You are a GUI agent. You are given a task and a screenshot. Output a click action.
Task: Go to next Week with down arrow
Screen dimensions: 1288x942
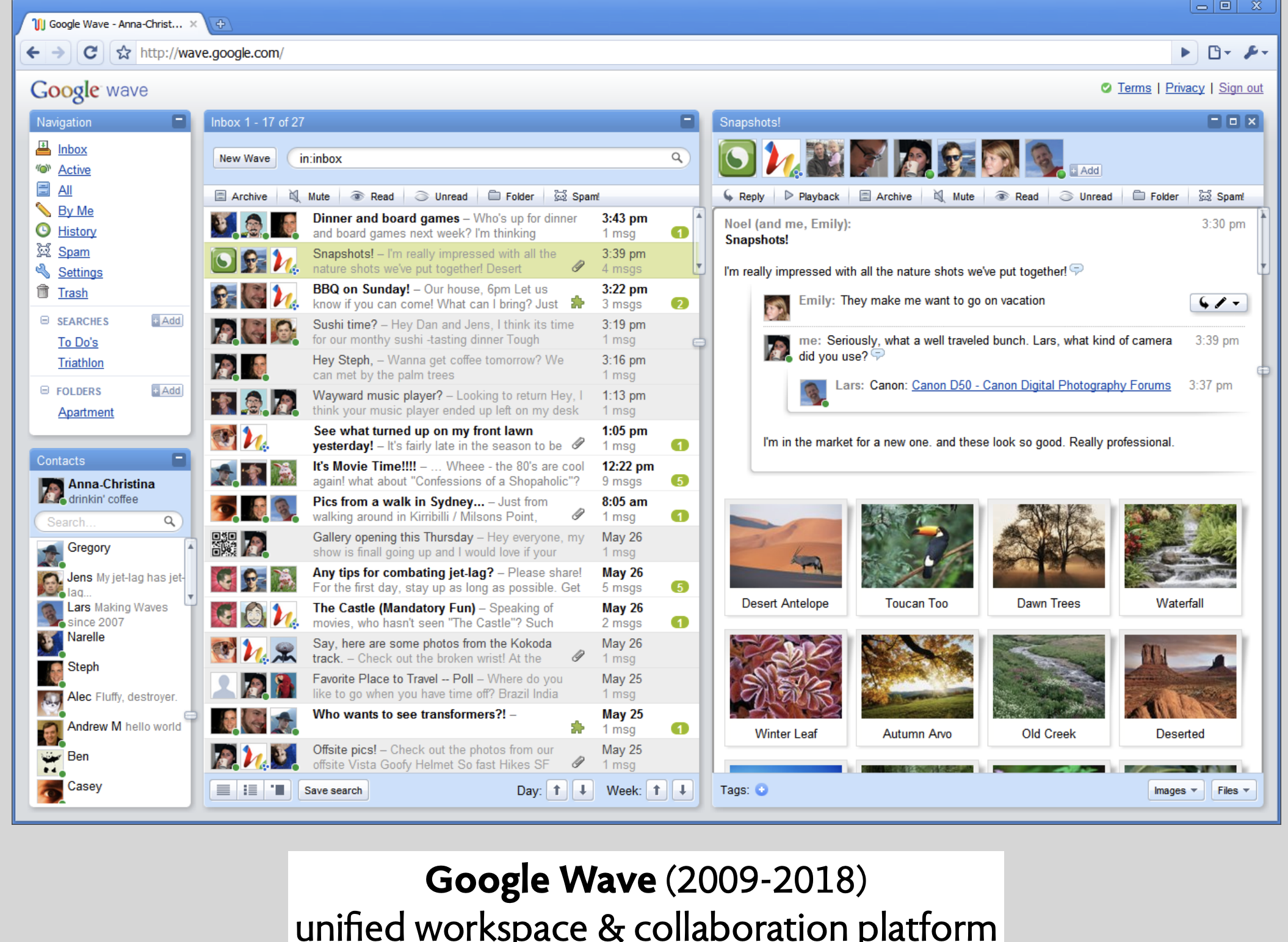[682, 790]
